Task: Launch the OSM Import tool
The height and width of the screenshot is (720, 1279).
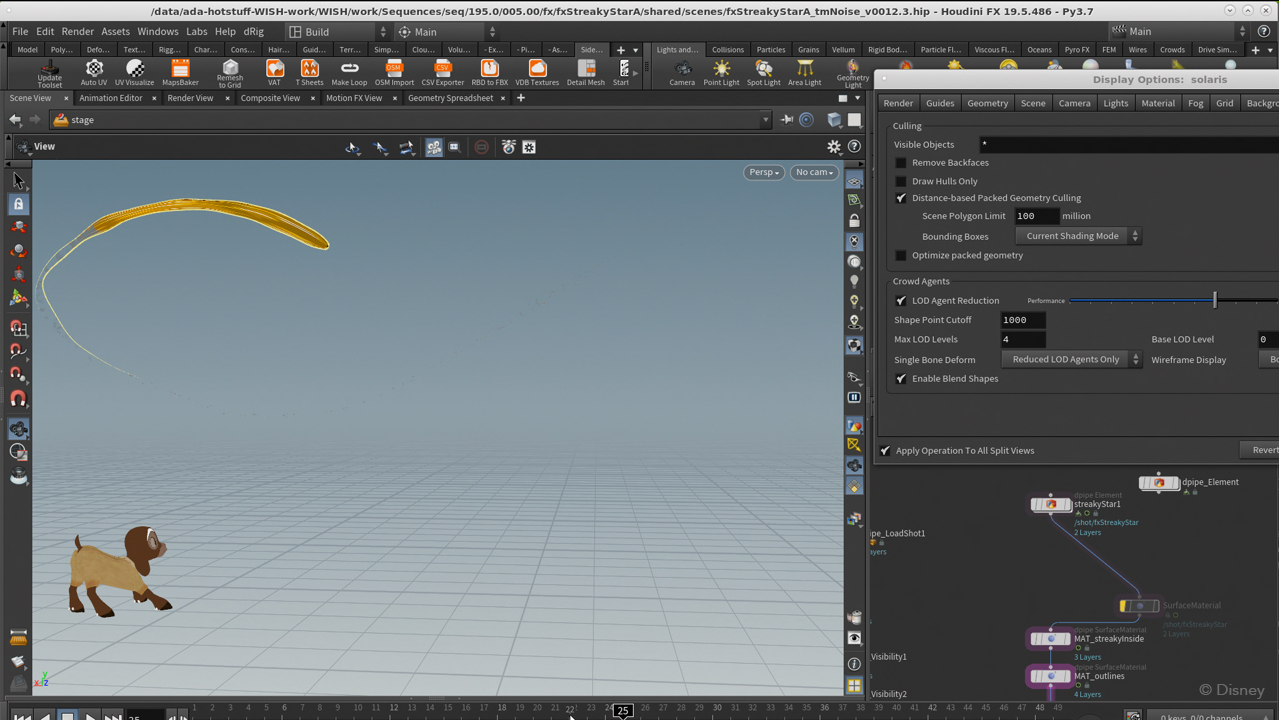Action: coord(394,73)
